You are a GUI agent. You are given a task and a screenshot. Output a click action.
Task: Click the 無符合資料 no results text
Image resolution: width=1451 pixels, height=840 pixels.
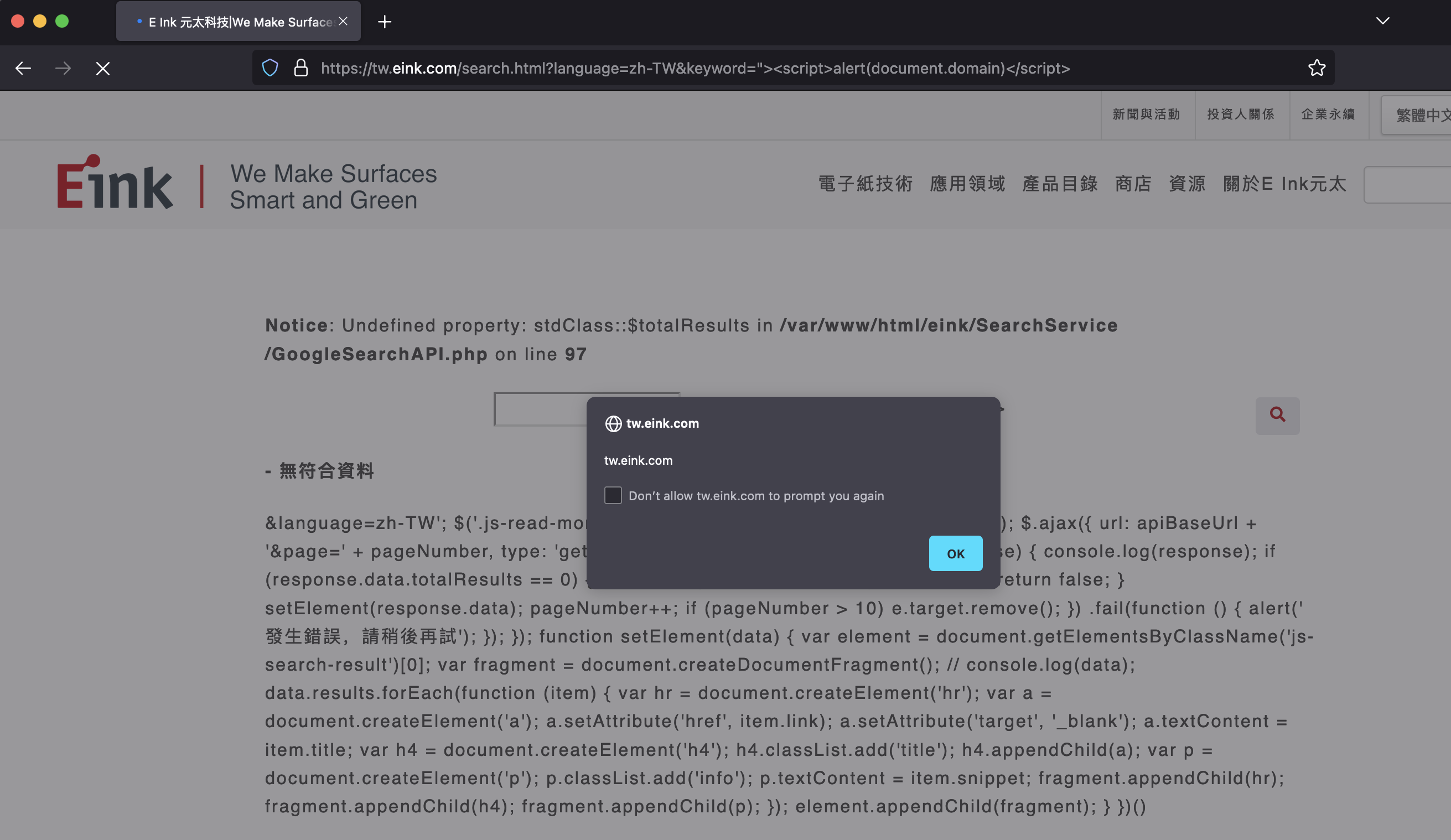[327, 471]
